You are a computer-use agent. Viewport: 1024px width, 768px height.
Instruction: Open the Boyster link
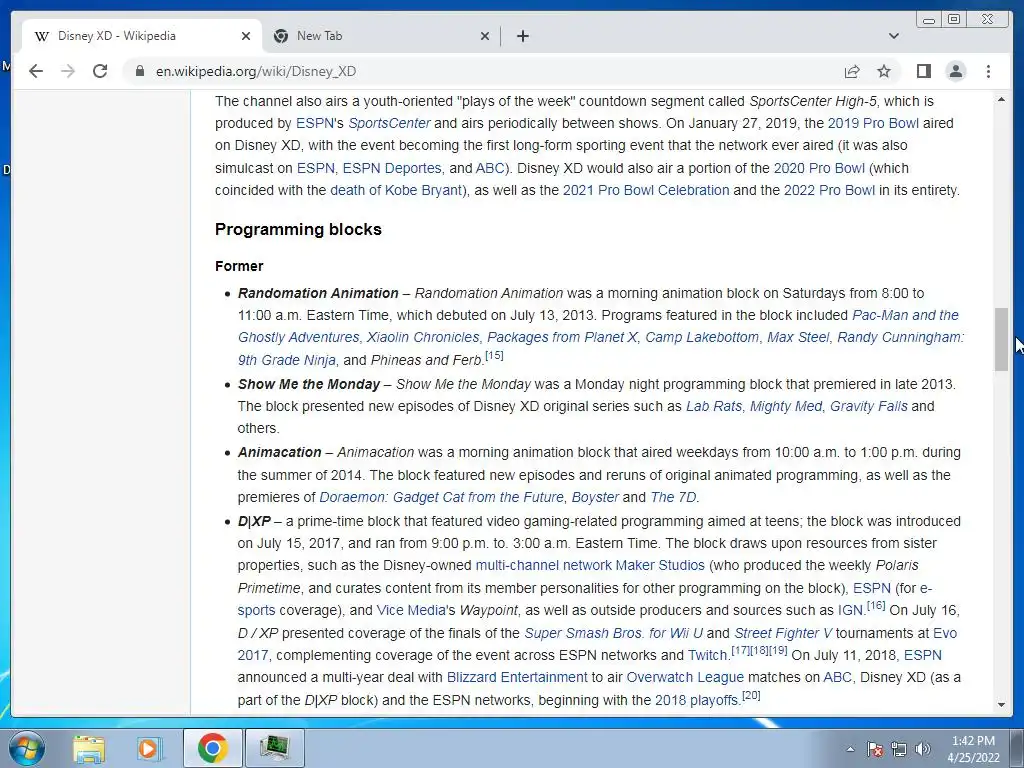coord(595,498)
